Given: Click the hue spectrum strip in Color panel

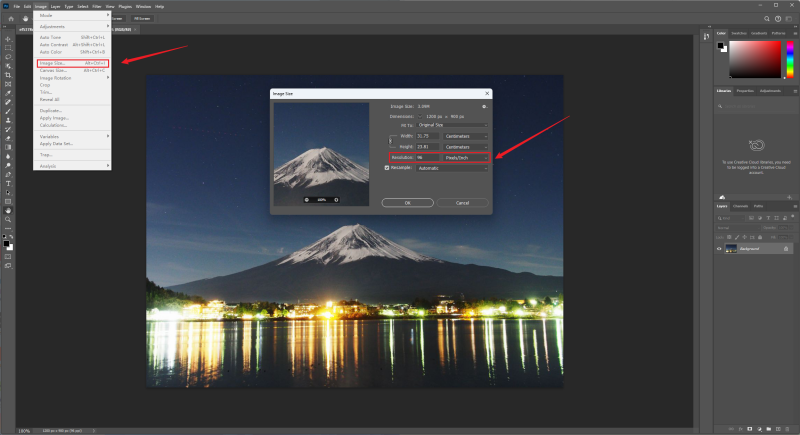Looking at the screenshot, I should 788,60.
